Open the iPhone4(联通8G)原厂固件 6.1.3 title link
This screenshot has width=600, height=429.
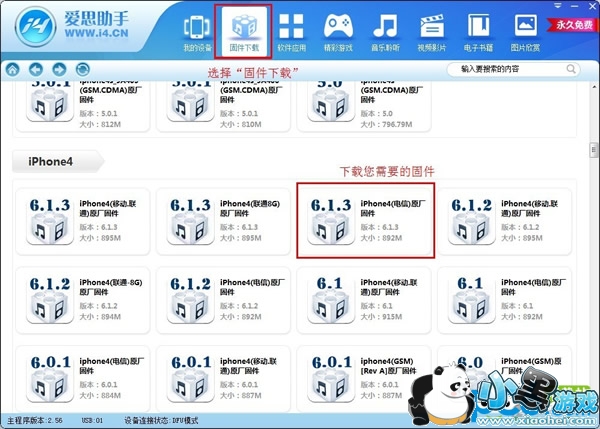pyautogui.click(x=250, y=209)
